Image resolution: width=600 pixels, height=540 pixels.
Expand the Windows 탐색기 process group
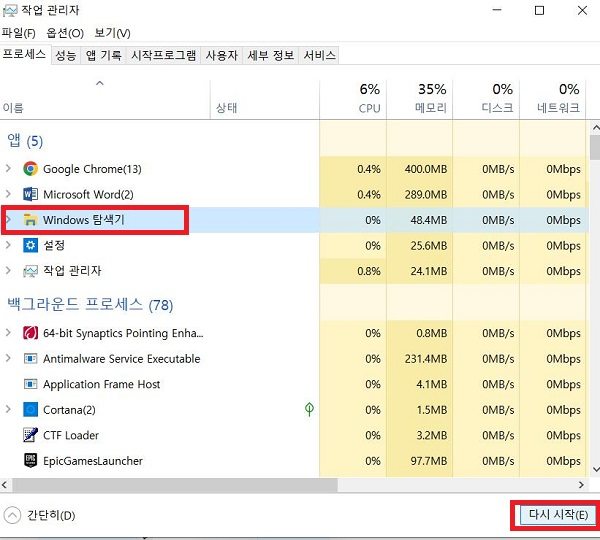pyautogui.click(x=8, y=220)
